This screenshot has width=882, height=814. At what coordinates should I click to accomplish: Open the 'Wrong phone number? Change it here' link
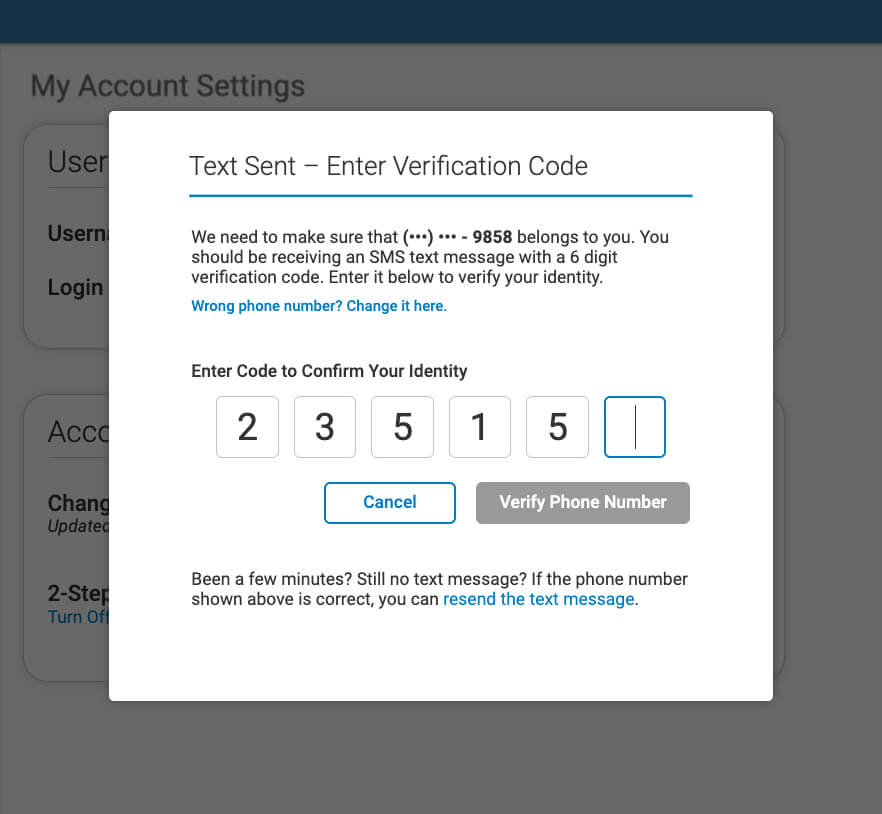pyautogui.click(x=319, y=306)
